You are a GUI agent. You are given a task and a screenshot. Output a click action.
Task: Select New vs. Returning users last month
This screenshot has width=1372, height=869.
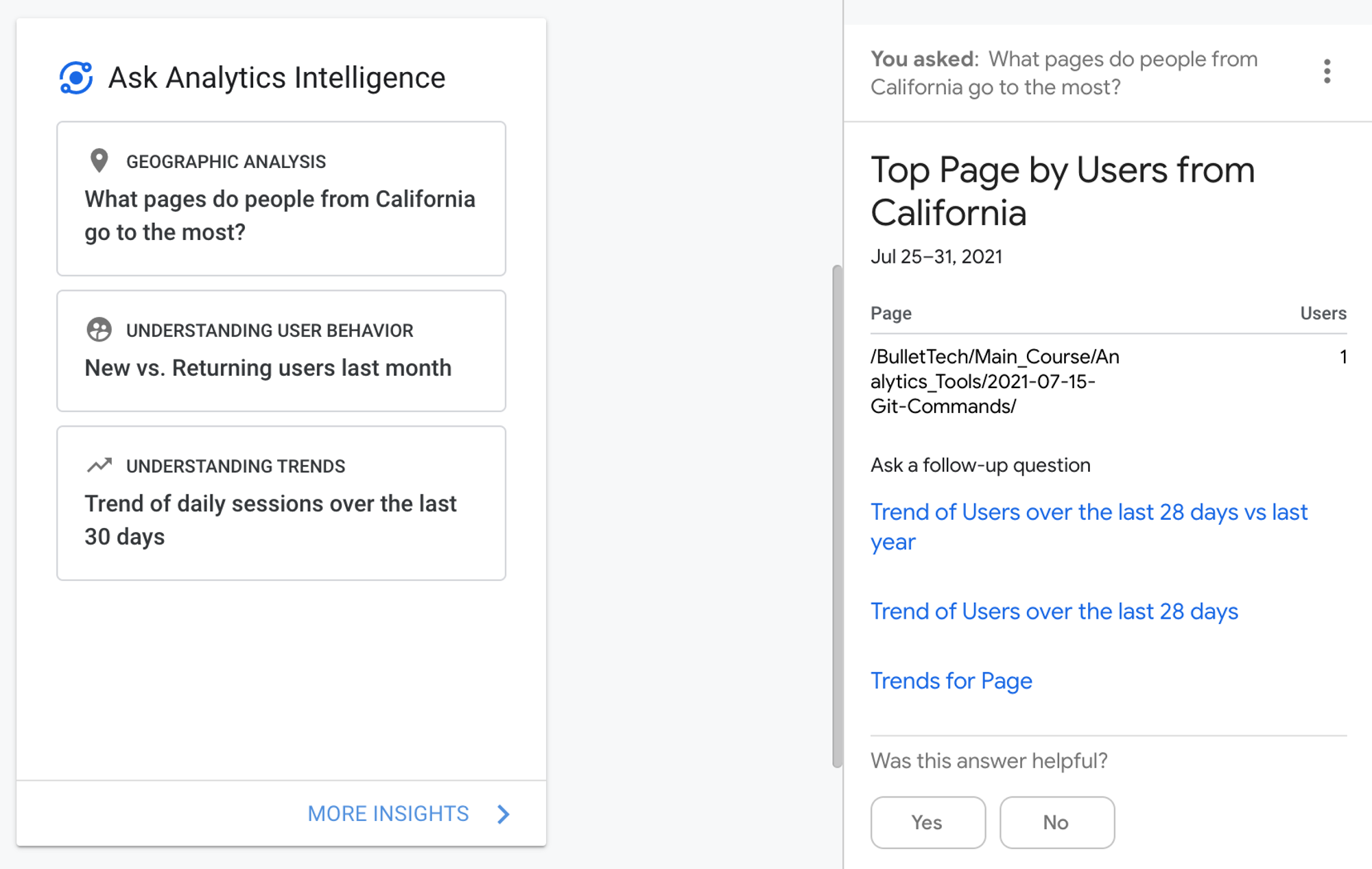point(281,351)
